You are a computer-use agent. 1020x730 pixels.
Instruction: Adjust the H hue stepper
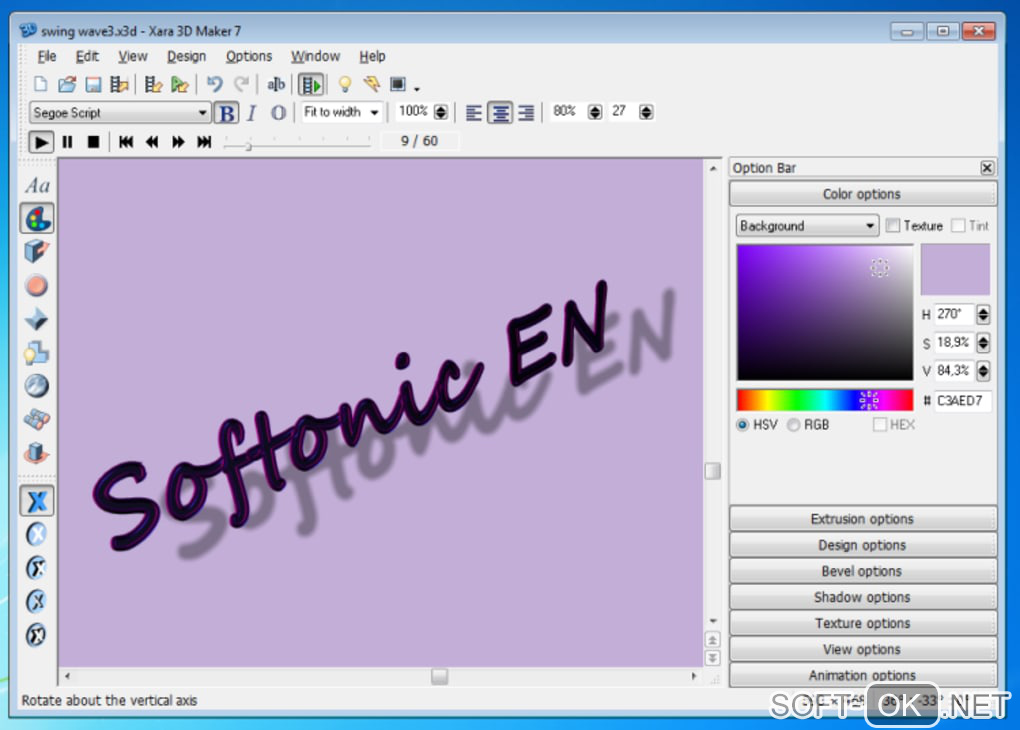(x=983, y=314)
